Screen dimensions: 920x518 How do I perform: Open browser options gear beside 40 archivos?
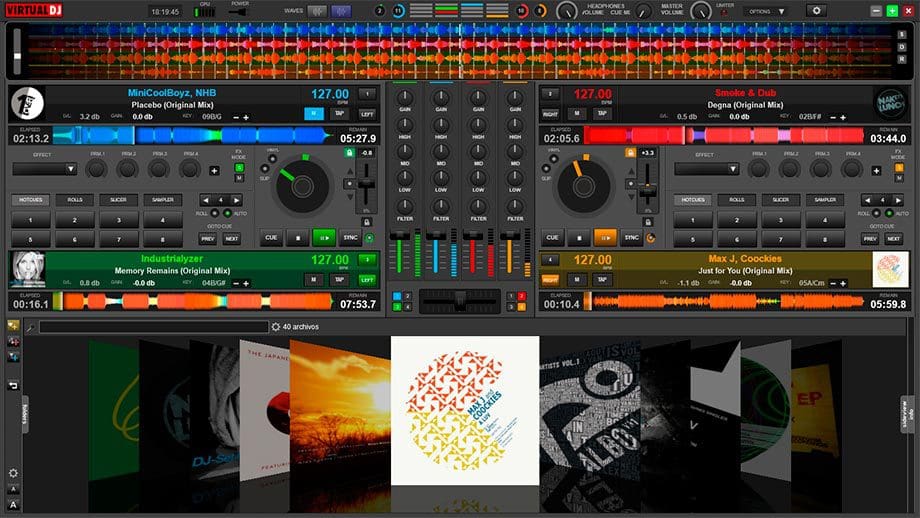click(x=275, y=327)
